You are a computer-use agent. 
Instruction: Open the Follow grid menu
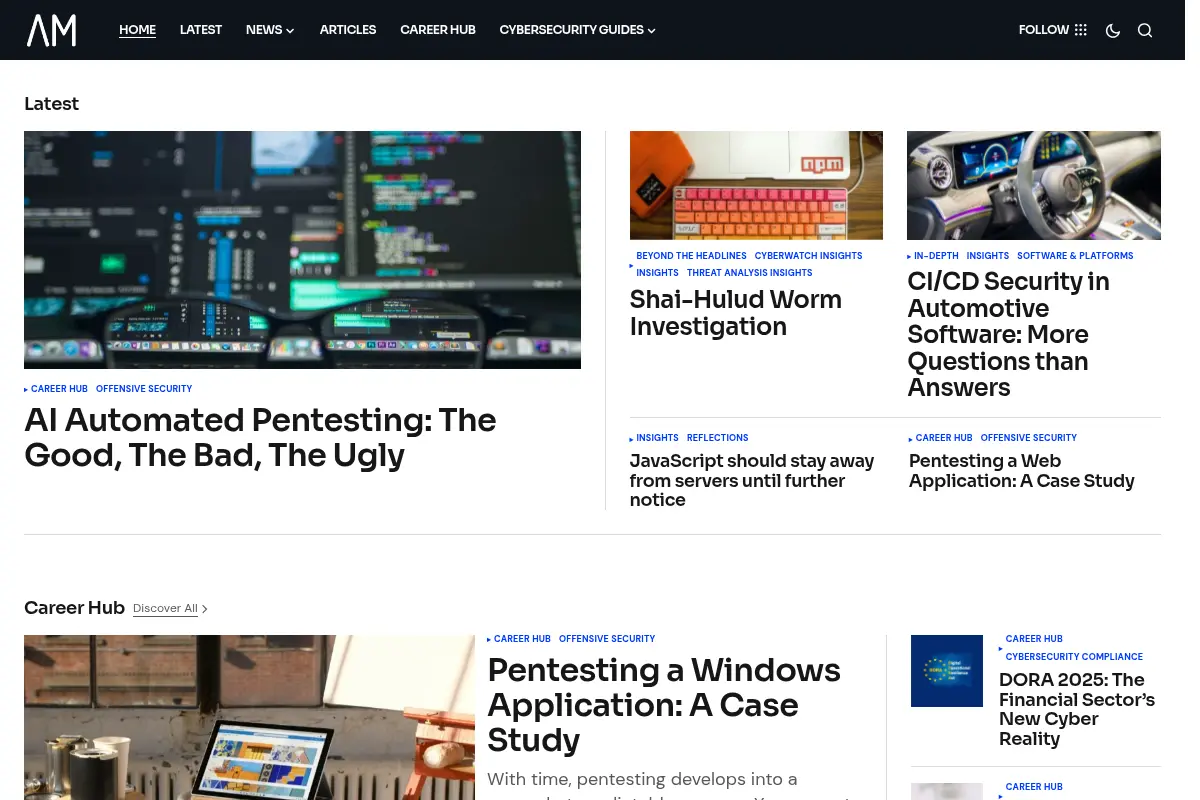coord(1053,30)
